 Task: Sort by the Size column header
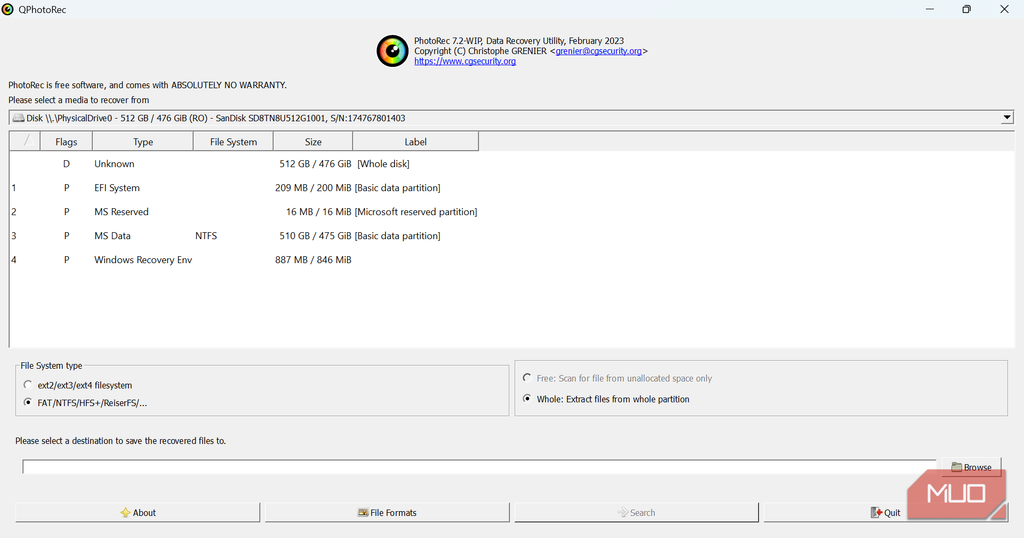click(313, 142)
